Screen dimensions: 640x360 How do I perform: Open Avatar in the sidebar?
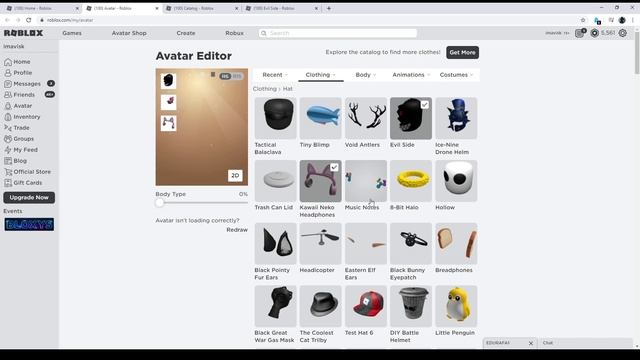(18, 106)
